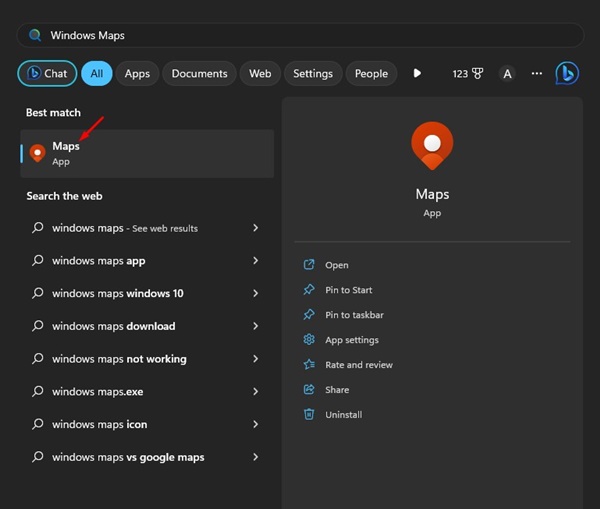Image resolution: width=600 pixels, height=509 pixels.
Task: Click search icon beside 'windows maps vs google maps'
Action: pos(38,457)
